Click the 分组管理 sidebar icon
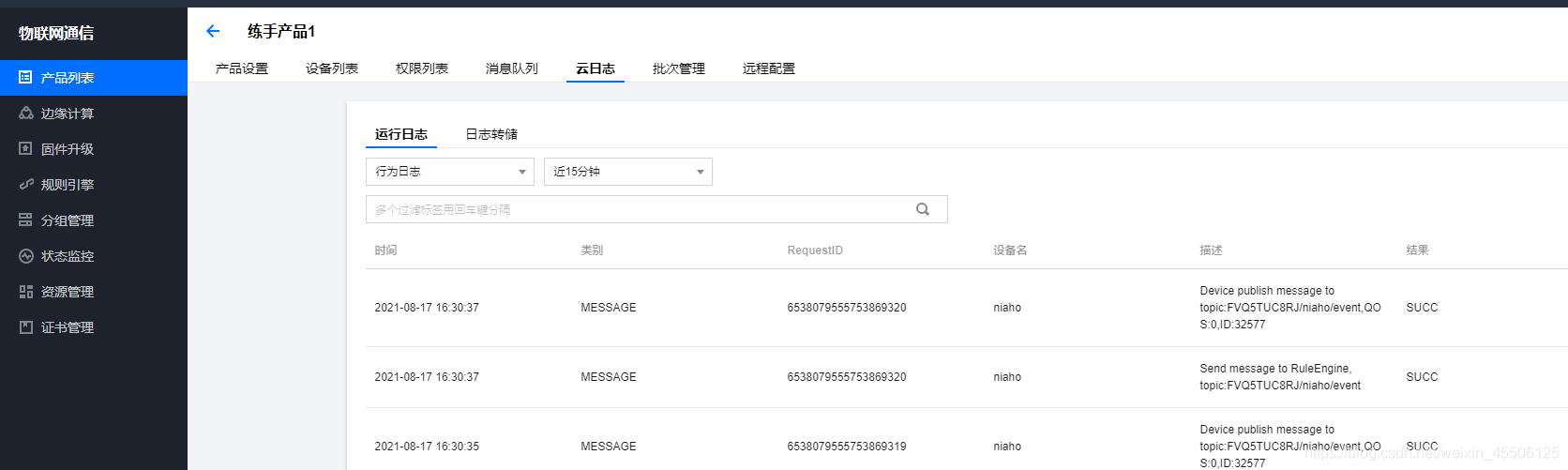1568x470 pixels. 25,220
